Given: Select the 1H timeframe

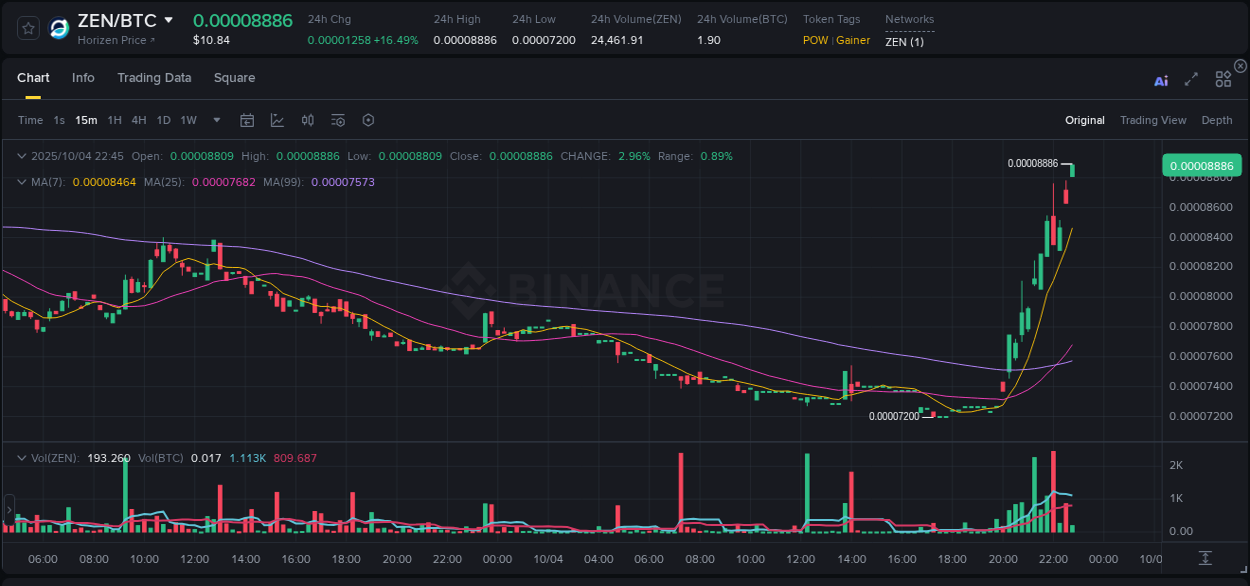Looking at the screenshot, I should [114, 119].
